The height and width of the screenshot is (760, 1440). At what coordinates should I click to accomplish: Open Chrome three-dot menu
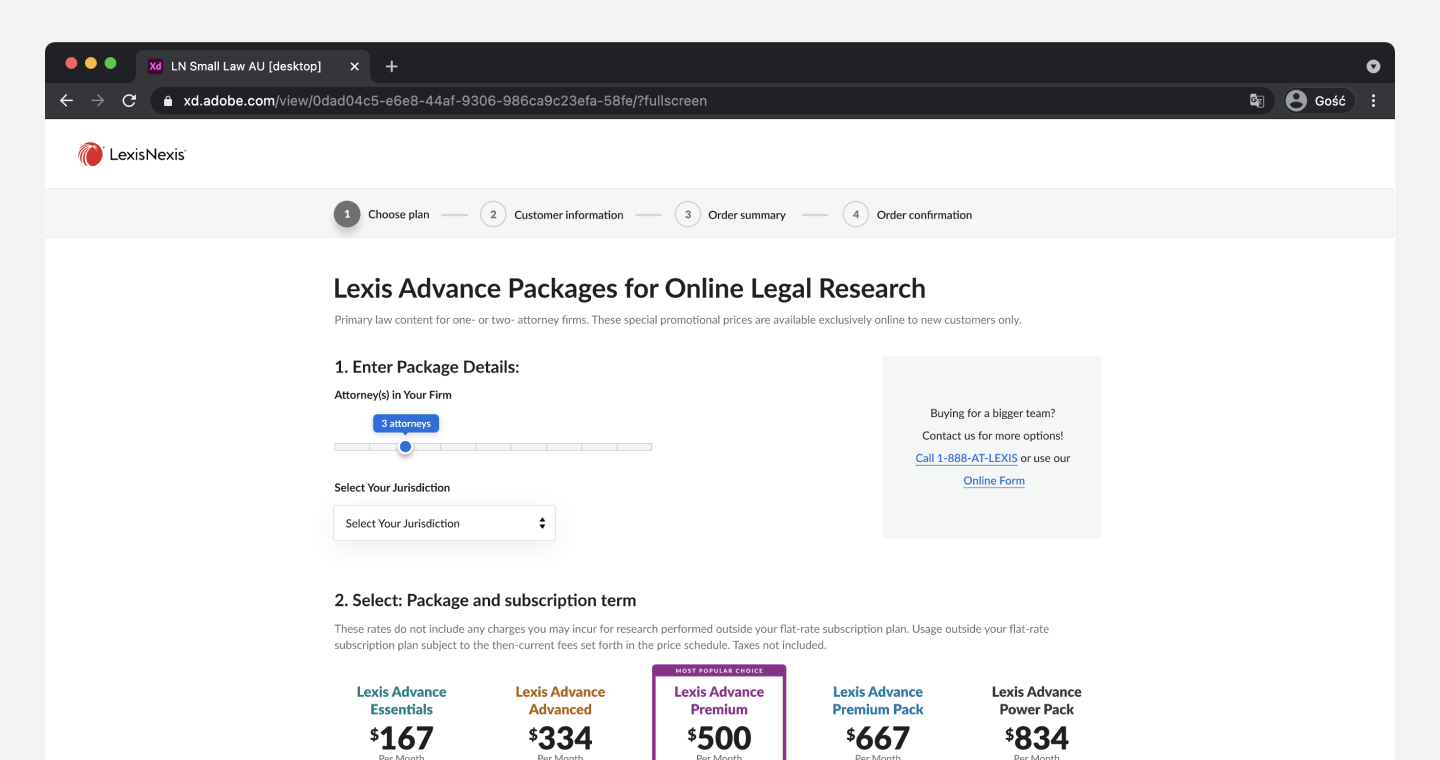pos(1373,100)
